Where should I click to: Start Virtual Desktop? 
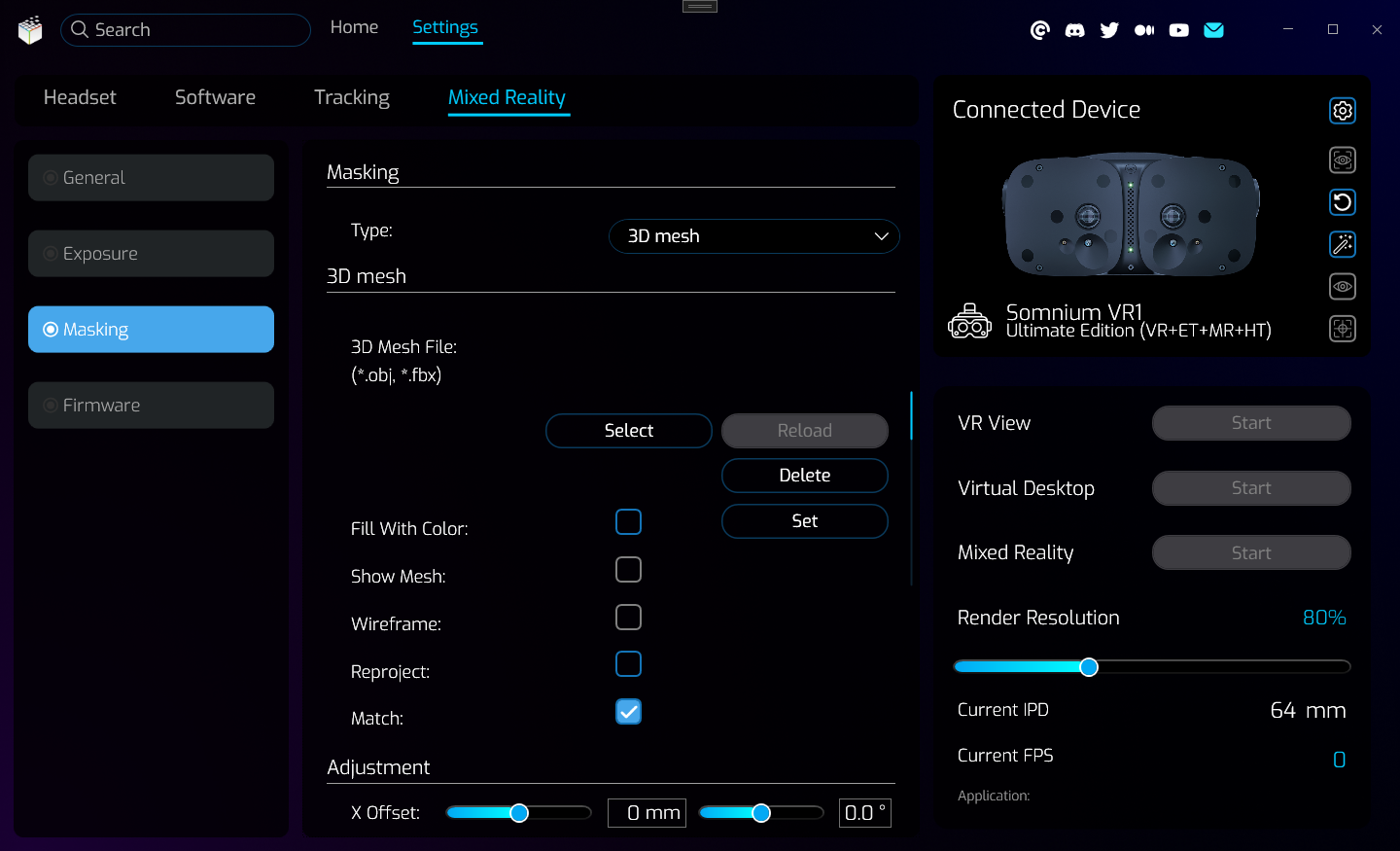[x=1251, y=488]
